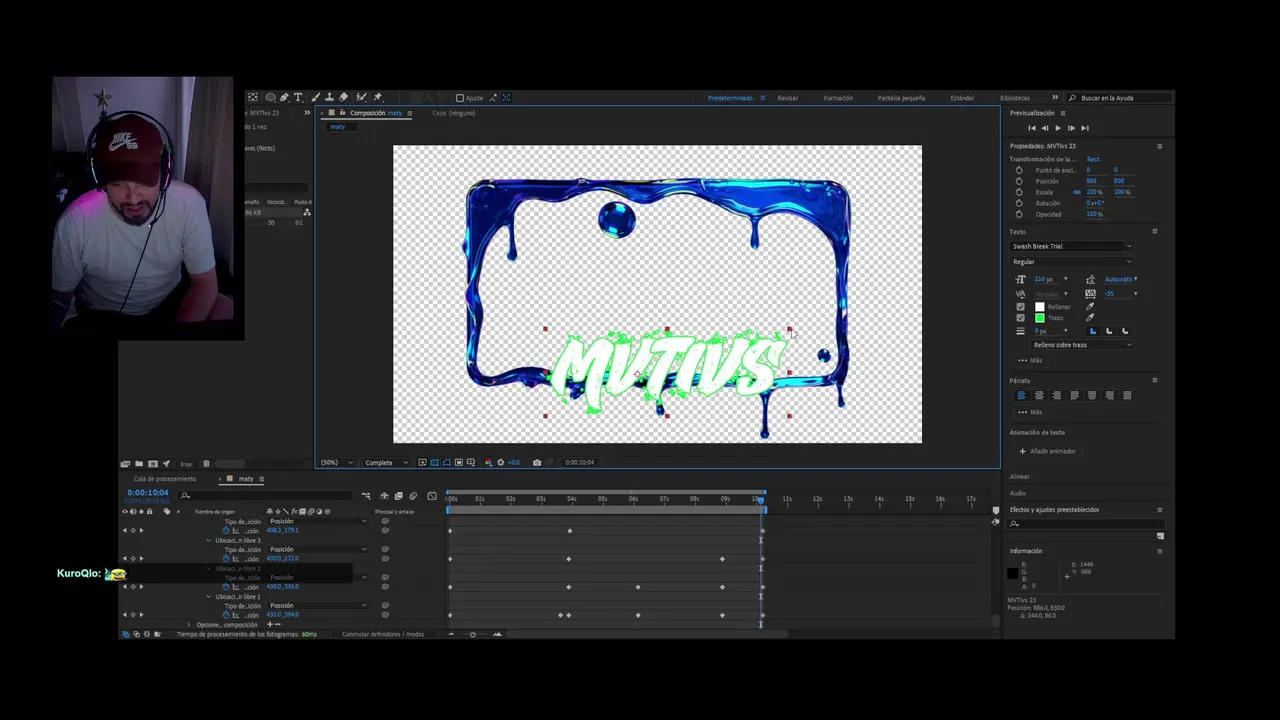Screen dimensions: 1280x720
Task: Expand the Opcione... composición row
Action: (189, 624)
